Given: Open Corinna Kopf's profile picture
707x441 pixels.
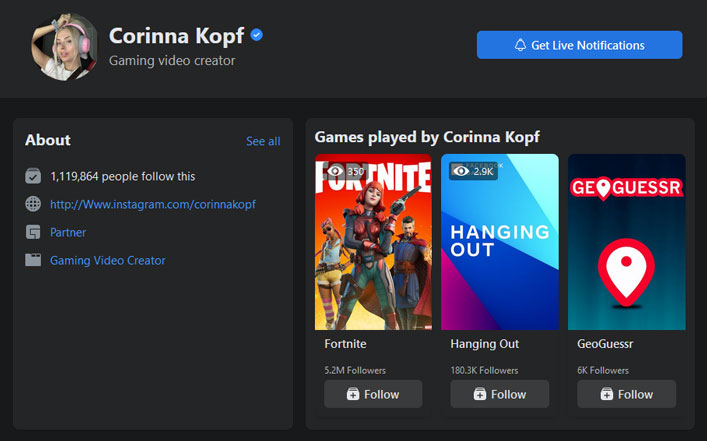Looking at the screenshot, I should click(x=64, y=47).
